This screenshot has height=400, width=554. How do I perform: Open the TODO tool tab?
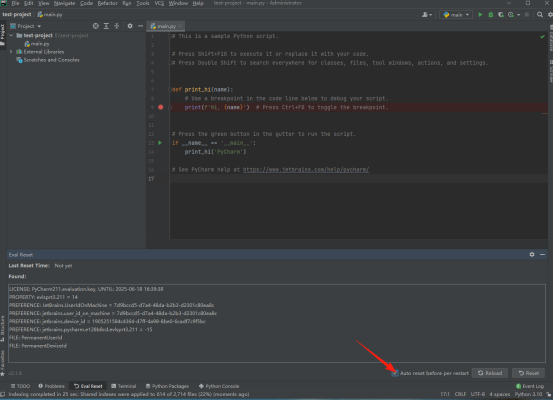coord(20,386)
